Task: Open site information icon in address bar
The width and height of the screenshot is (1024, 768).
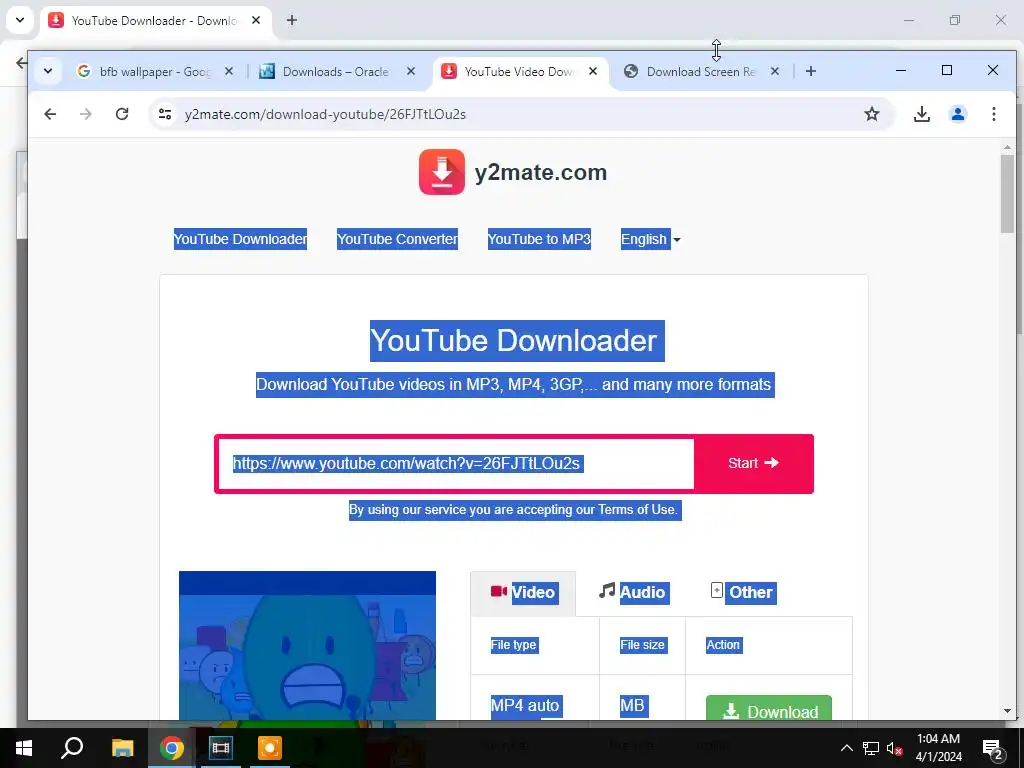Action: click(x=165, y=114)
